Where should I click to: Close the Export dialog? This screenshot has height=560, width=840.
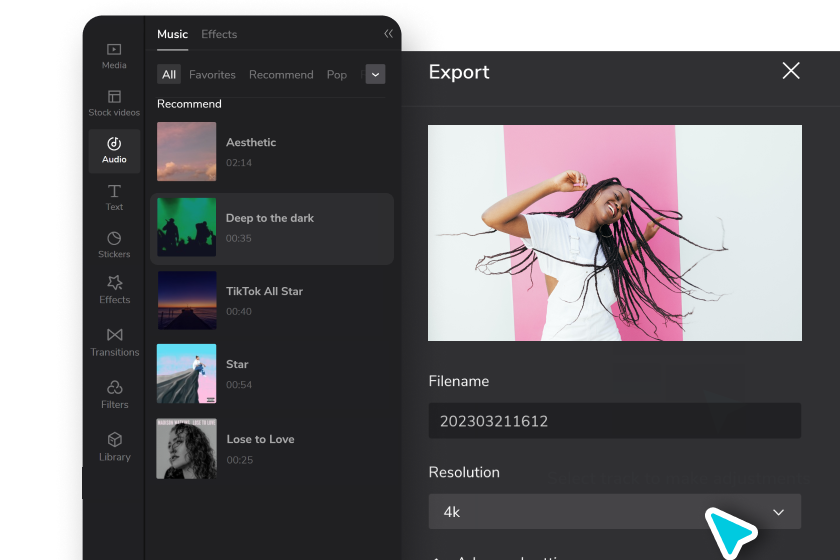click(x=791, y=71)
